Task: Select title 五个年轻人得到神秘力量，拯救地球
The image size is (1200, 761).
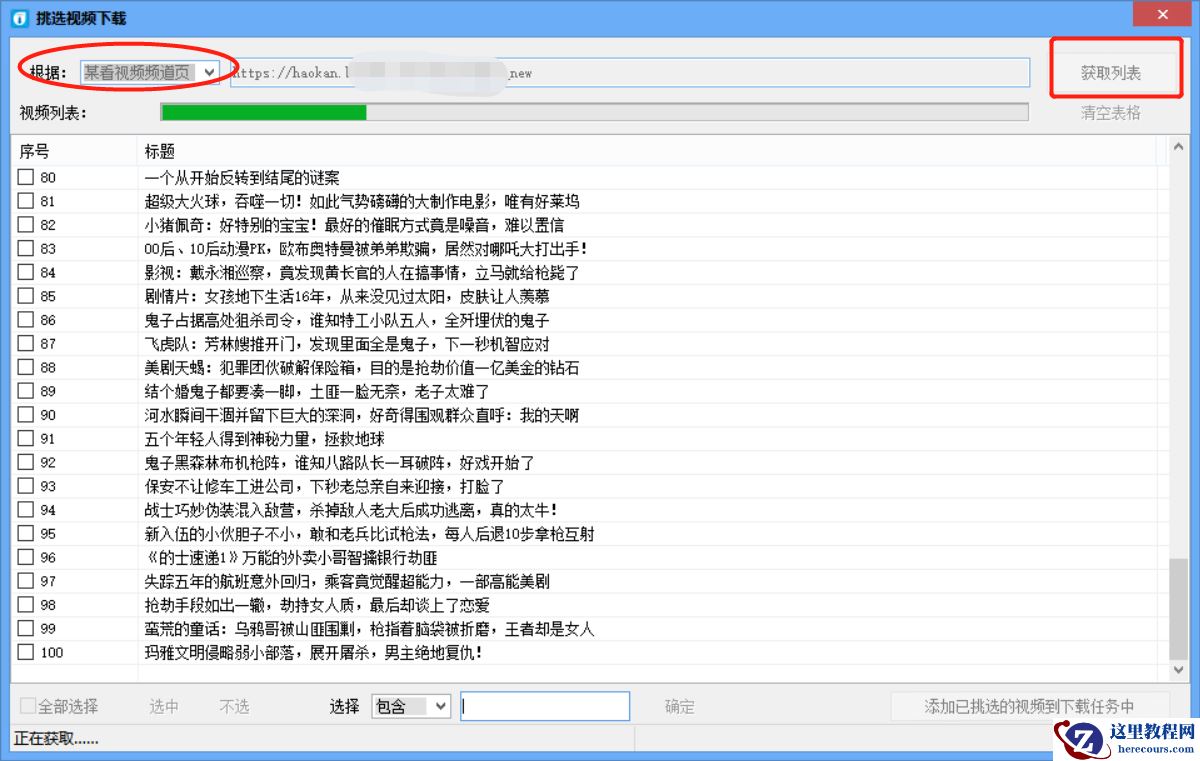Action: [264, 439]
